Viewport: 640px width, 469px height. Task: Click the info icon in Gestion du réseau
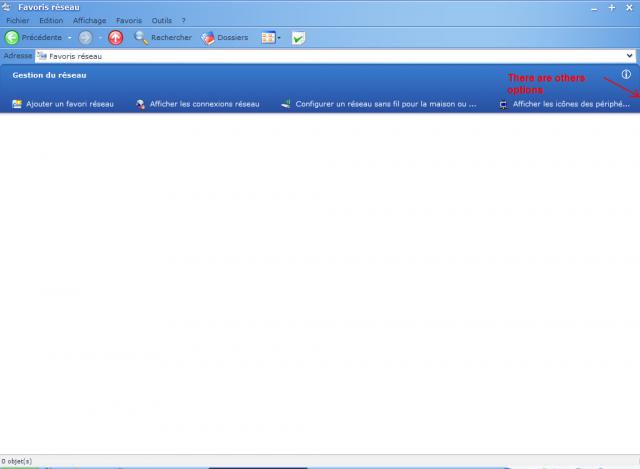pyautogui.click(x=626, y=74)
